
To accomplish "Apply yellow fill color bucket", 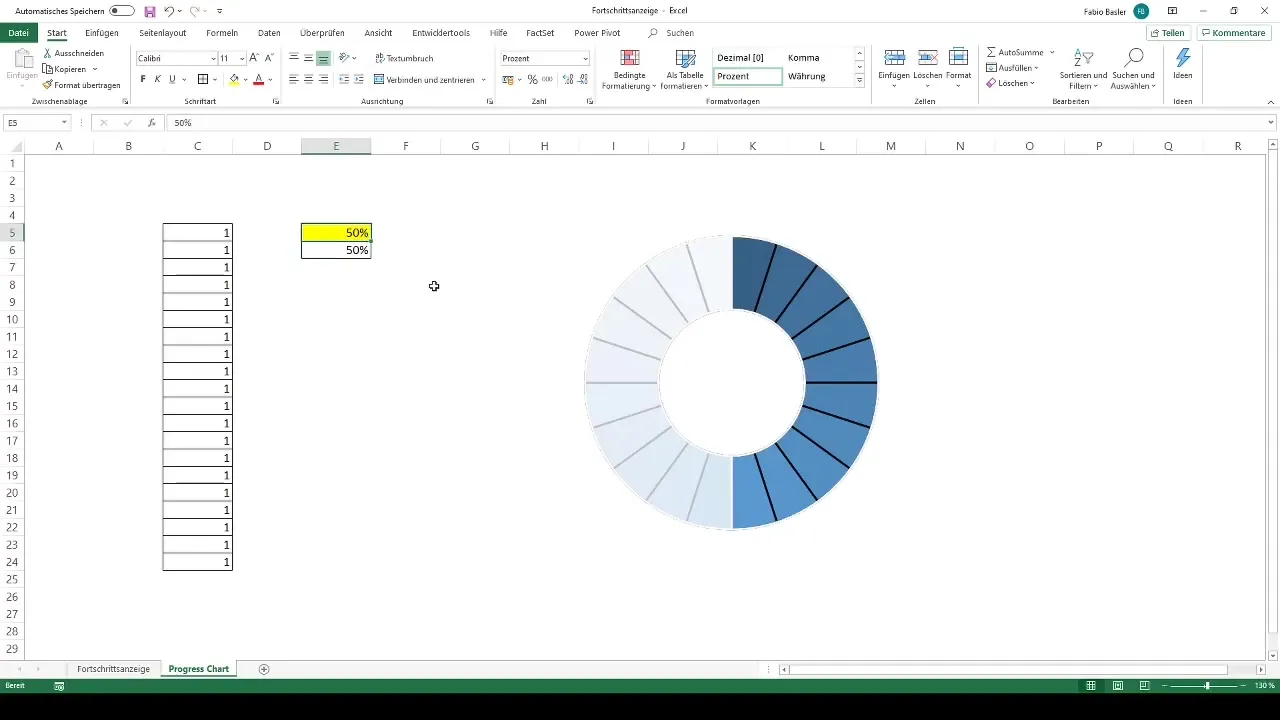I will pos(234,79).
